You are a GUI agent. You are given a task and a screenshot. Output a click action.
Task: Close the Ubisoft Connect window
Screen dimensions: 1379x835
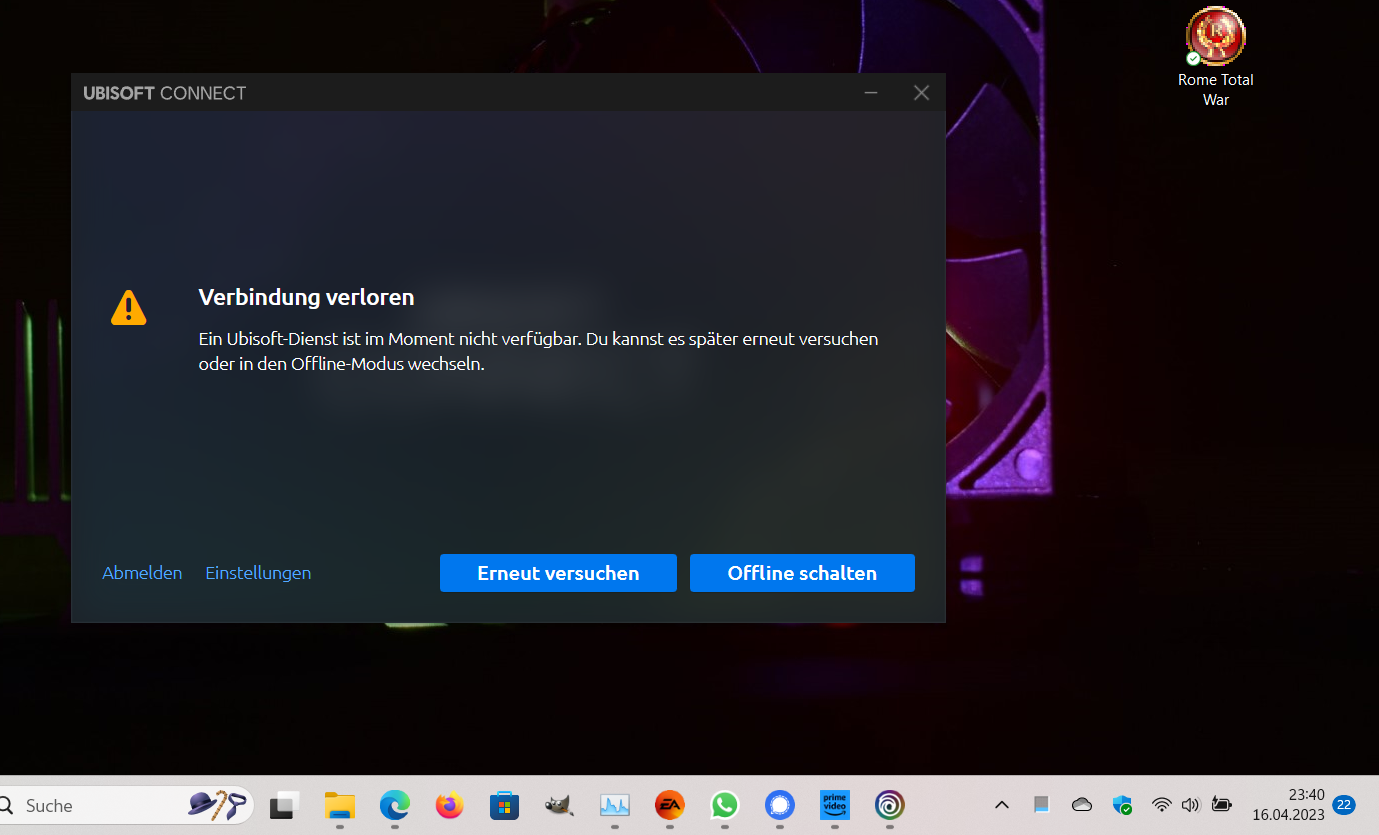pos(922,93)
